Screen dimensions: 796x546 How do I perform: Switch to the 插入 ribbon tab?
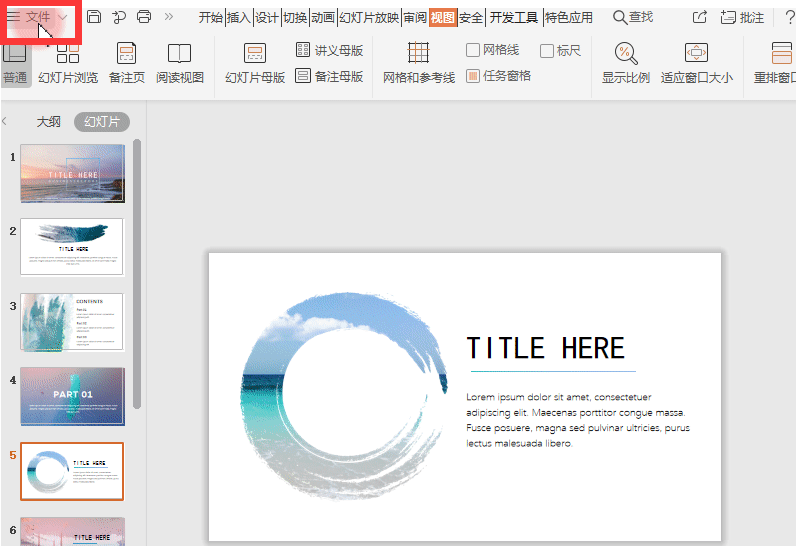(238, 18)
